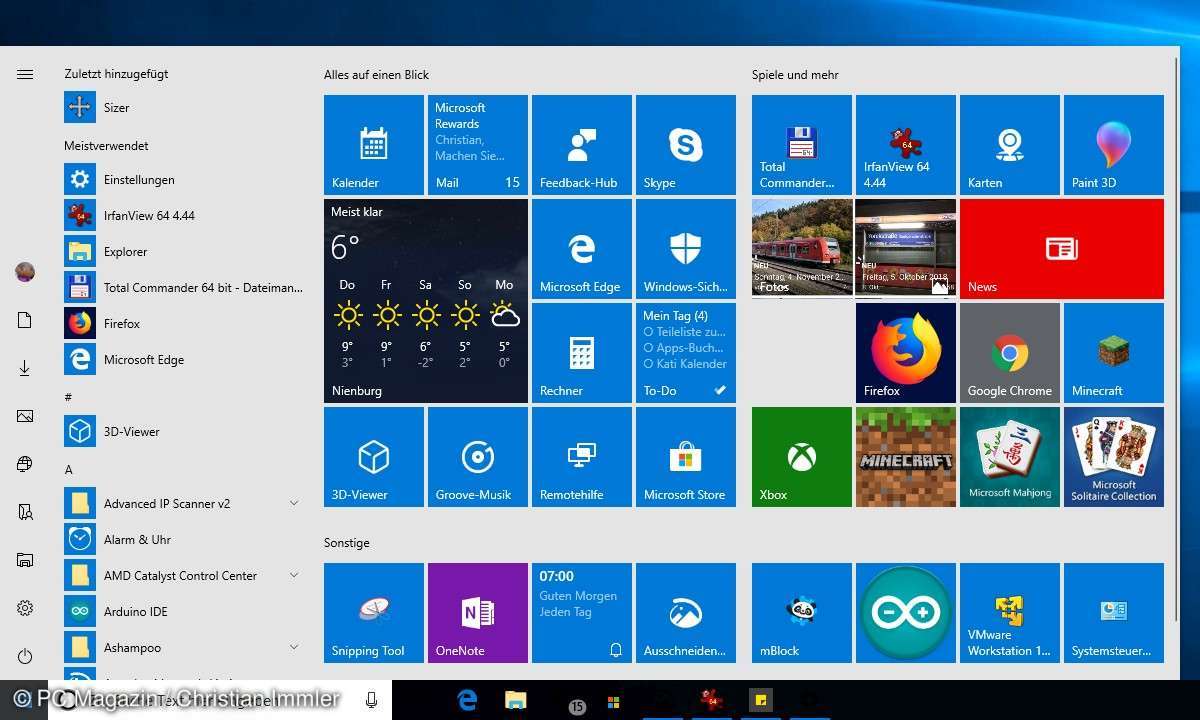Launch the purple OneNote tile
This screenshot has width=1200, height=720.
[x=478, y=613]
